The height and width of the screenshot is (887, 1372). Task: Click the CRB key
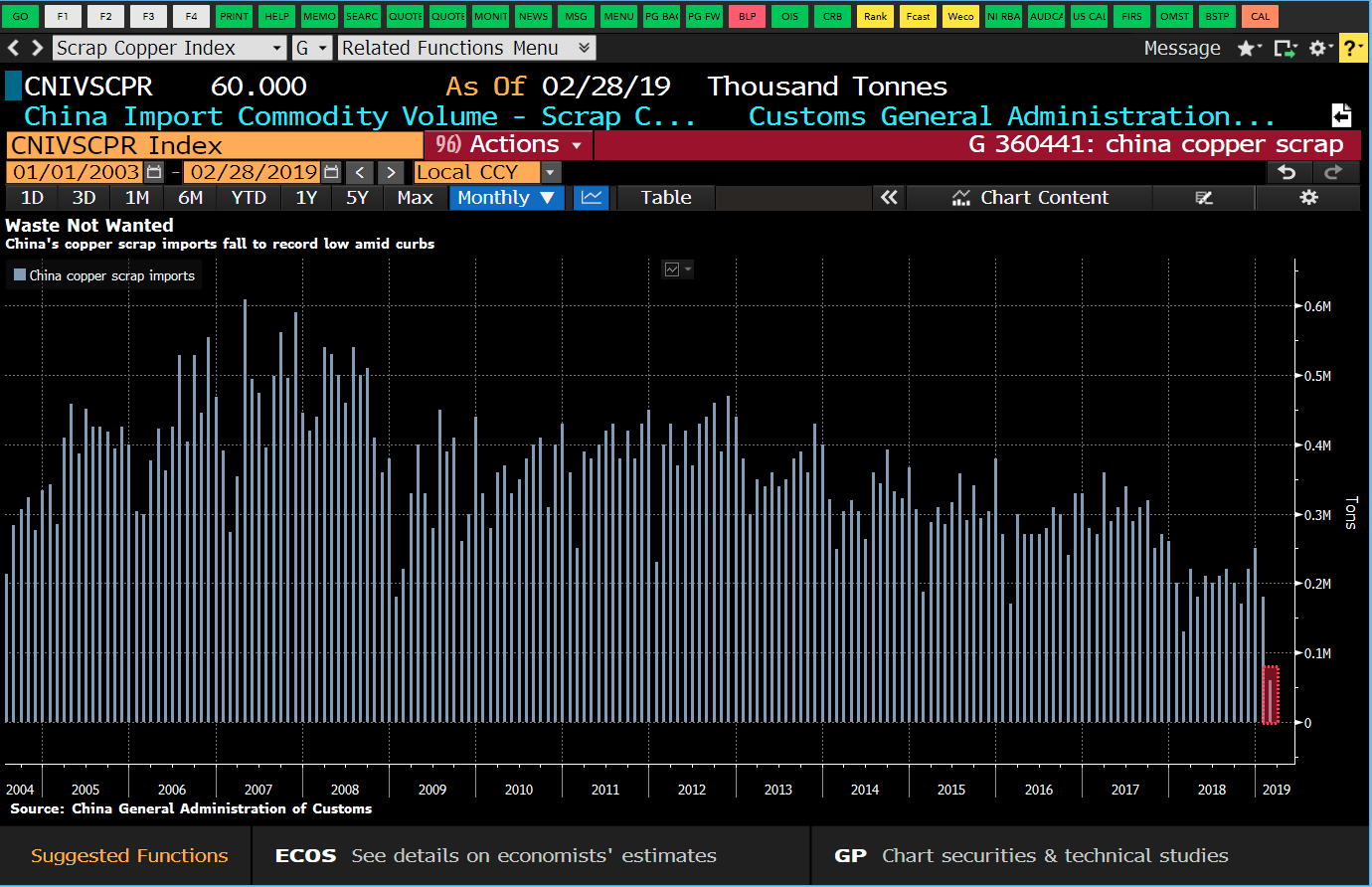[832, 16]
